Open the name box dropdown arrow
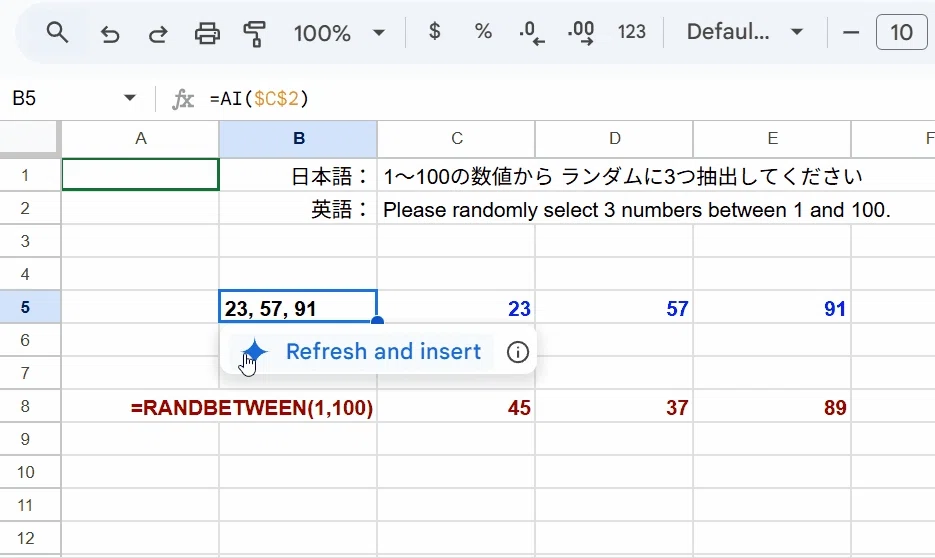935x558 pixels. point(129,98)
